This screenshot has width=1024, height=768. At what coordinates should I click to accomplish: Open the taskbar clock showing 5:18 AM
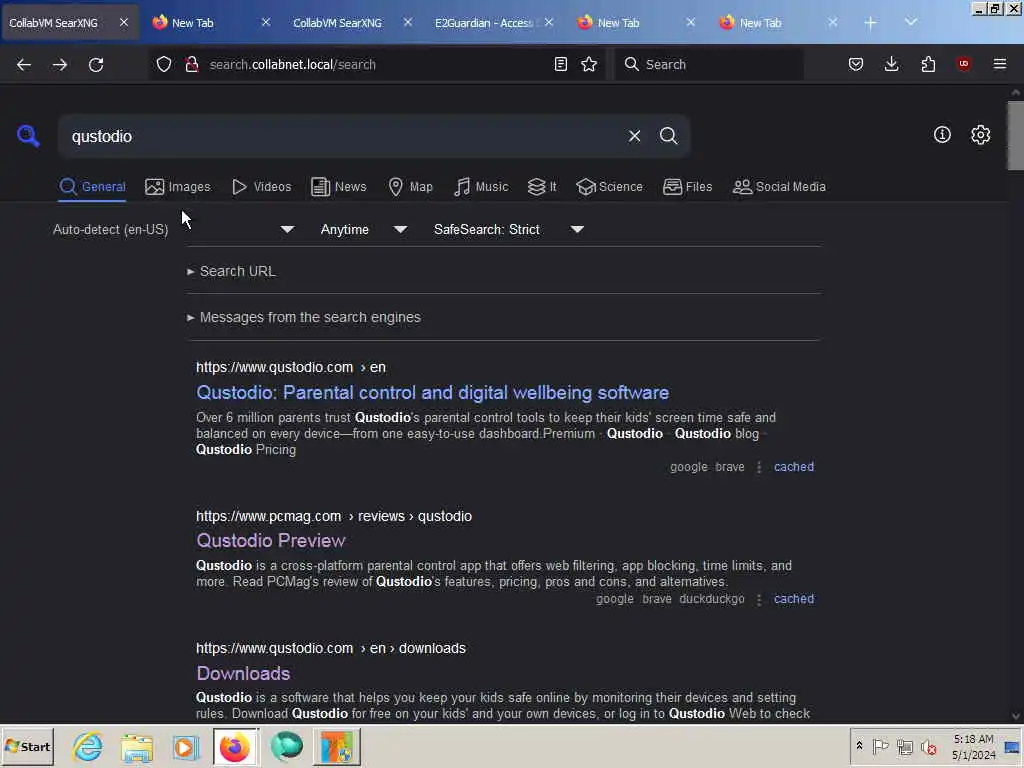pyautogui.click(x=973, y=747)
